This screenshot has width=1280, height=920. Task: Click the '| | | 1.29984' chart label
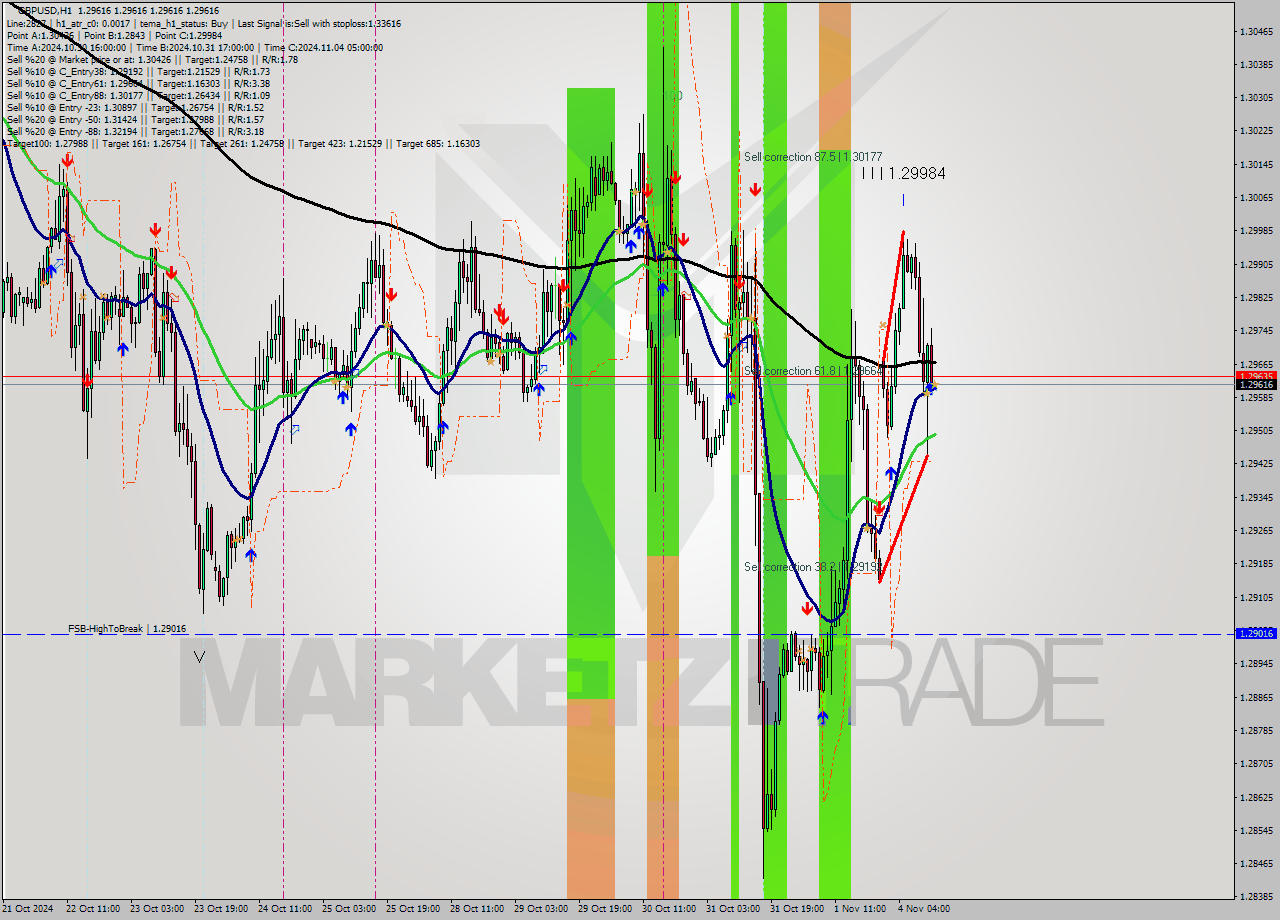(x=904, y=174)
